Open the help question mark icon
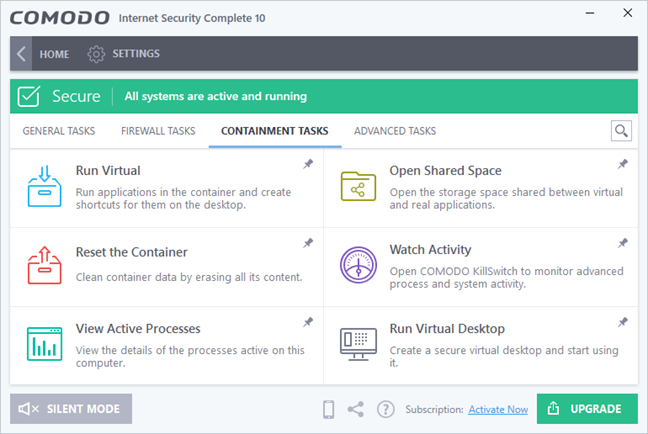 (x=385, y=409)
